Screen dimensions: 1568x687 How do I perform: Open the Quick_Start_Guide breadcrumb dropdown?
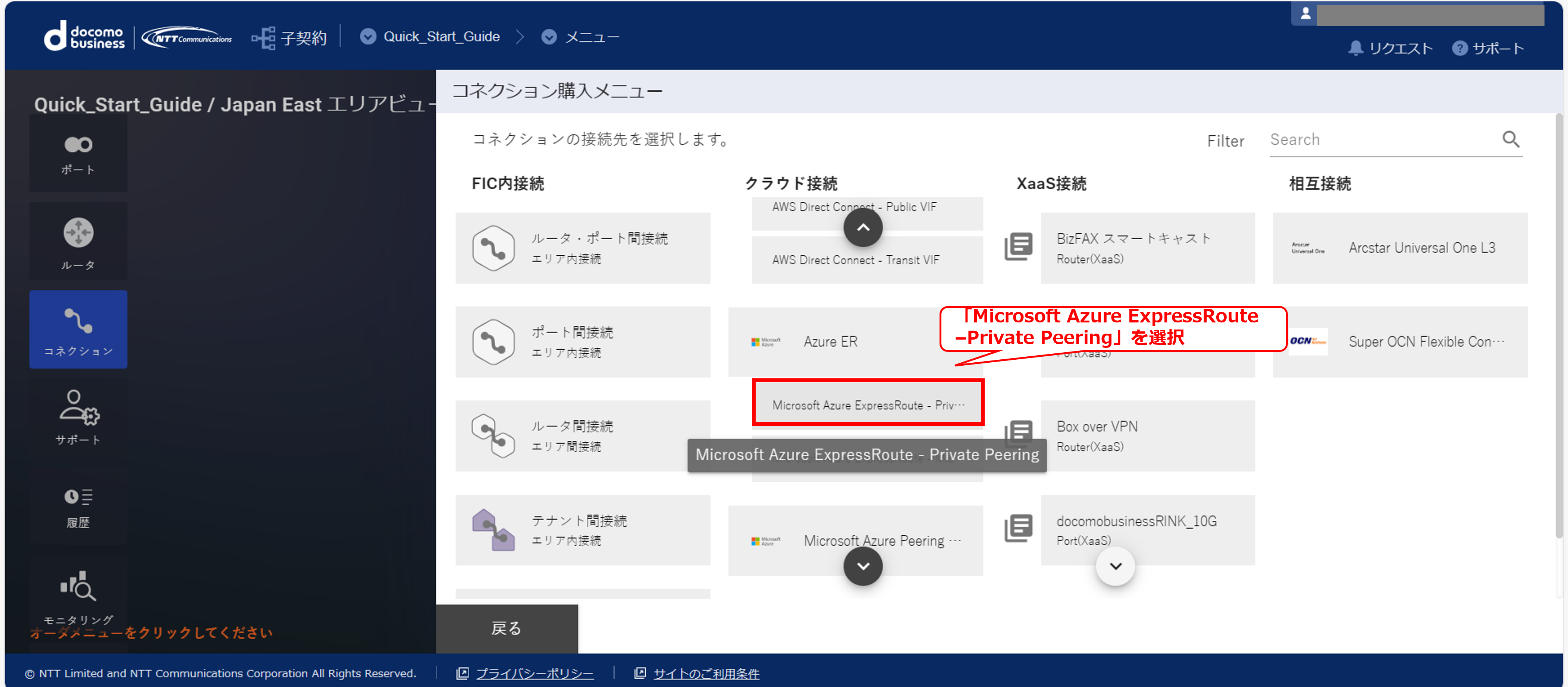tap(368, 37)
